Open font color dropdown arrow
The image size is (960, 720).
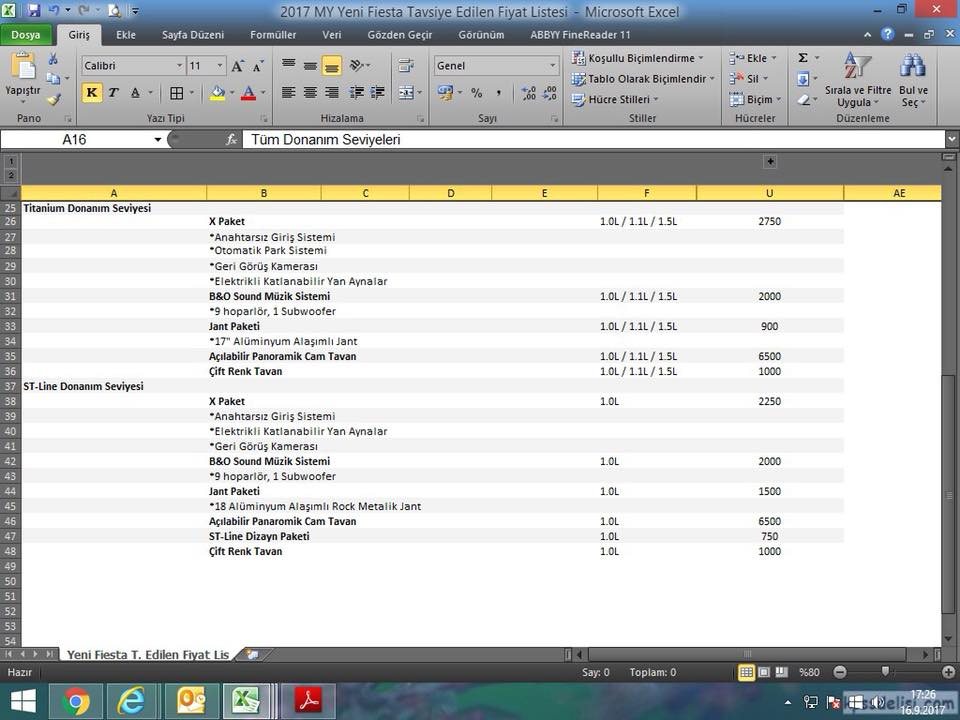[x=263, y=93]
